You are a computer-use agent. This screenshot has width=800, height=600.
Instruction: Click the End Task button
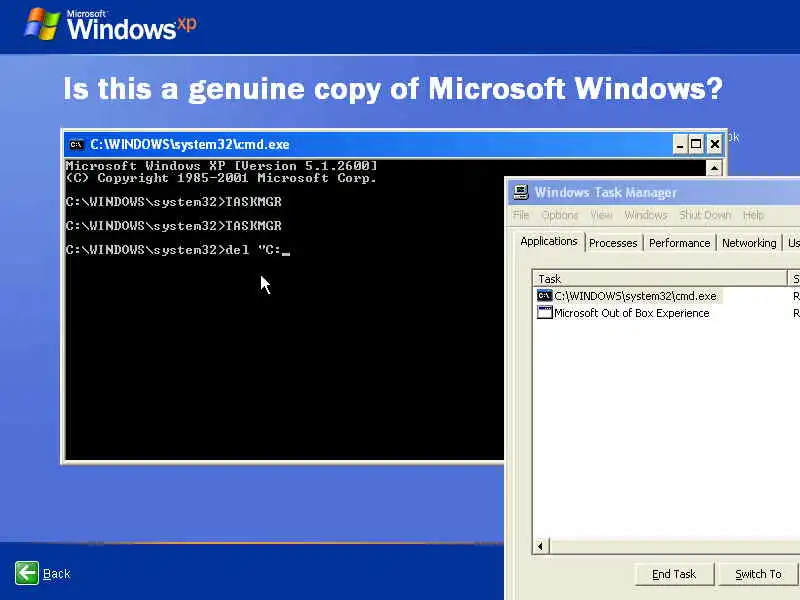click(x=673, y=574)
